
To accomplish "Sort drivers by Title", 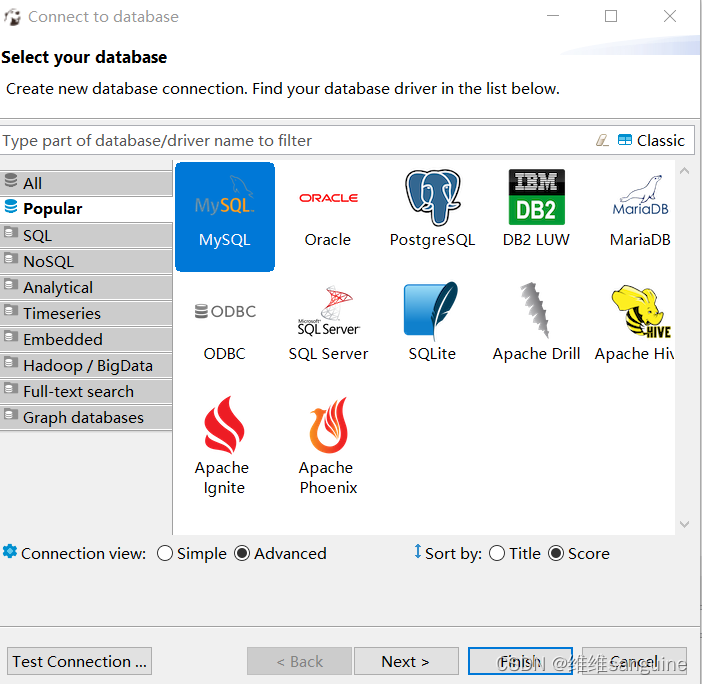I will pos(515,554).
